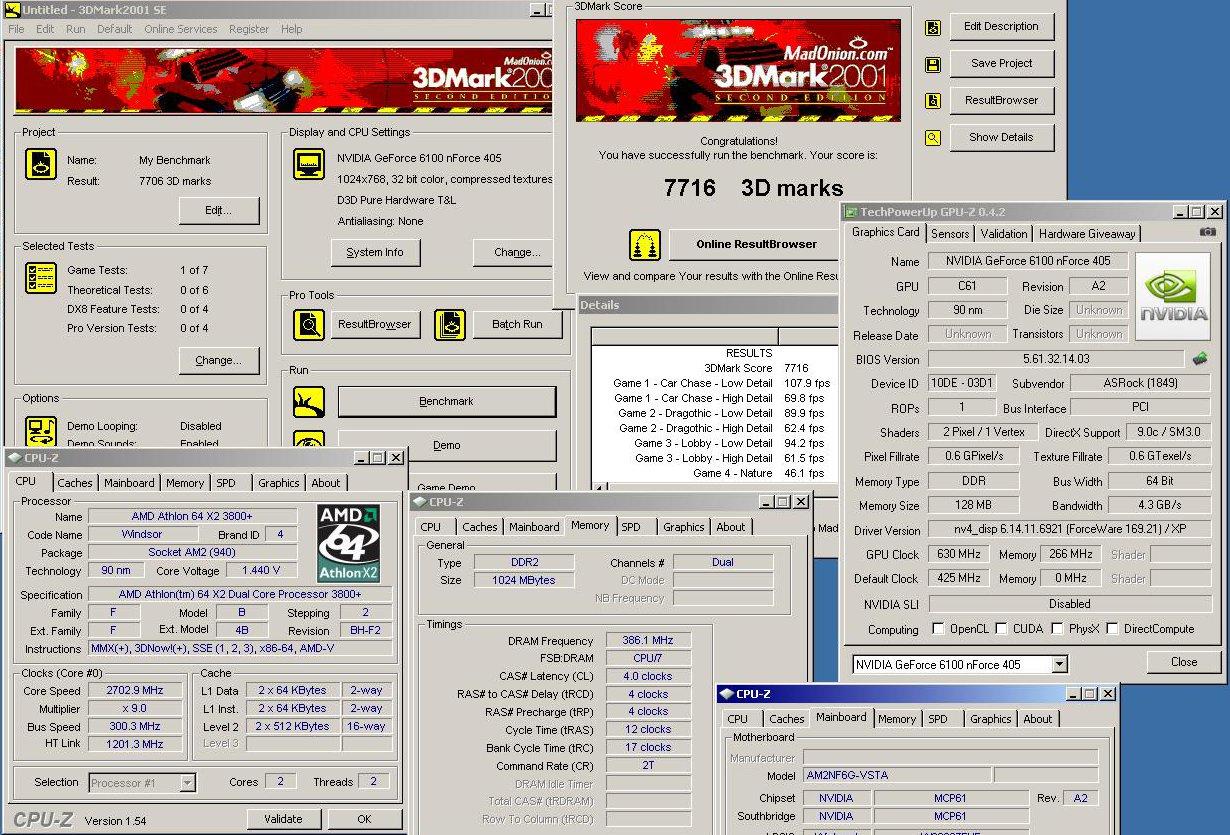Click the Validate button in CPU-Z
The height and width of the screenshot is (835, 1230).
(283, 819)
